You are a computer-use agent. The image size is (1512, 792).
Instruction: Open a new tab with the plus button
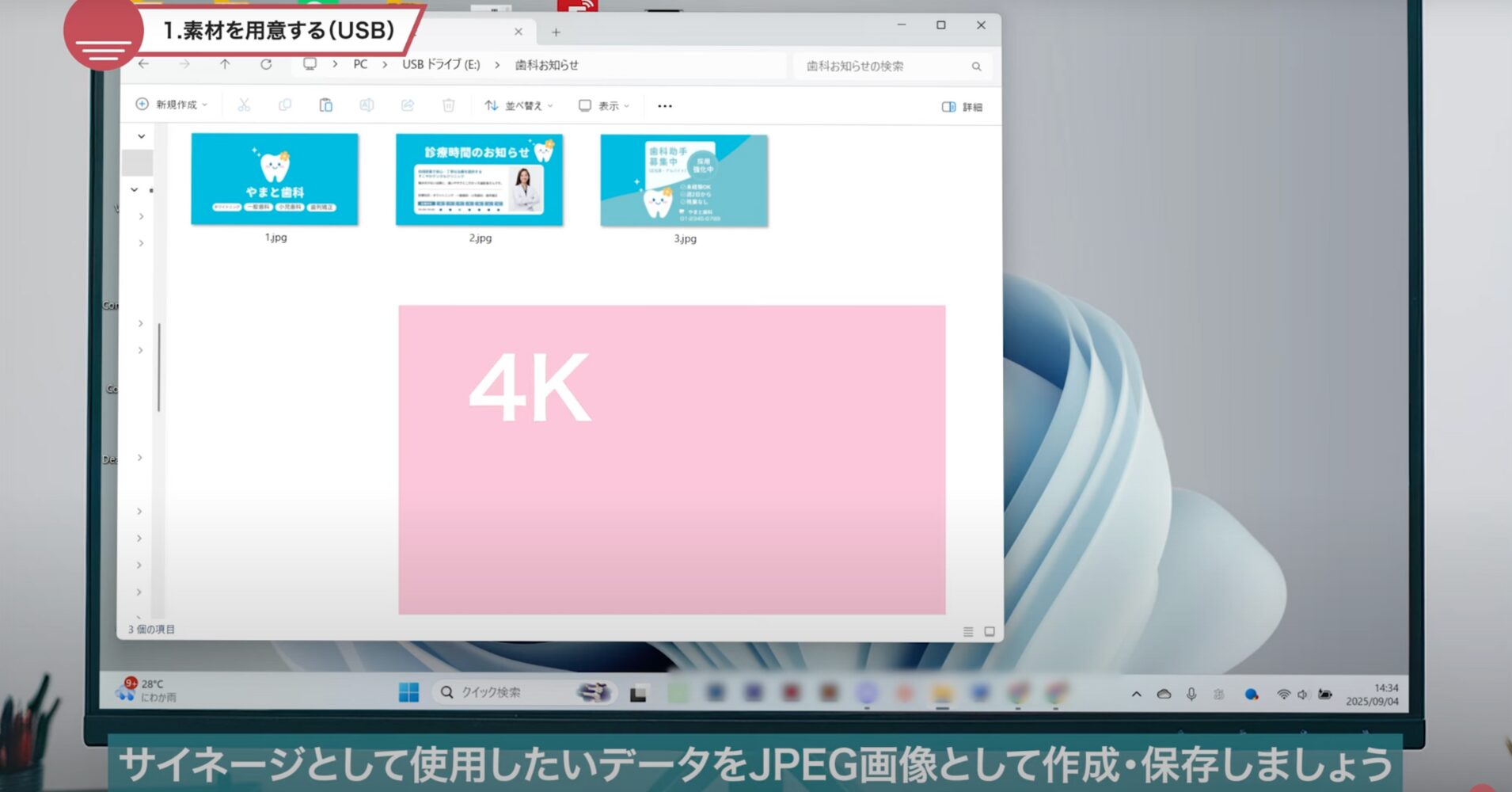tap(556, 32)
